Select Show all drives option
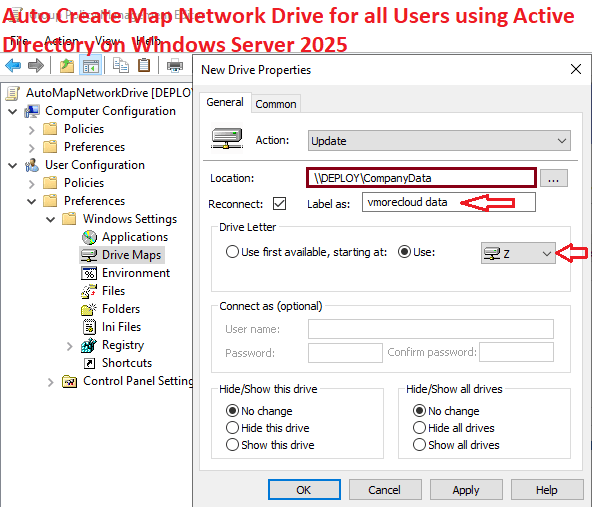592x507 pixels. 419,444
